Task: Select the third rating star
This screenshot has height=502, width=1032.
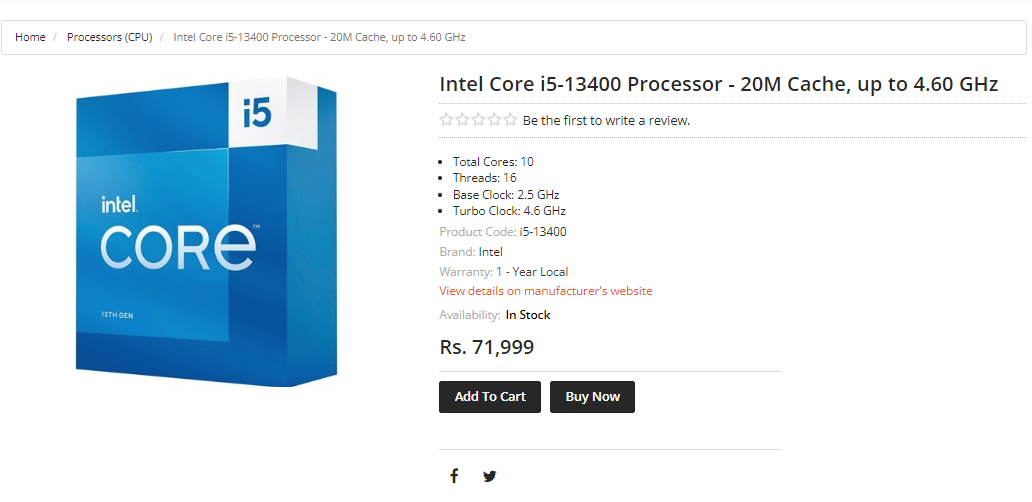Action: point(479,120)
